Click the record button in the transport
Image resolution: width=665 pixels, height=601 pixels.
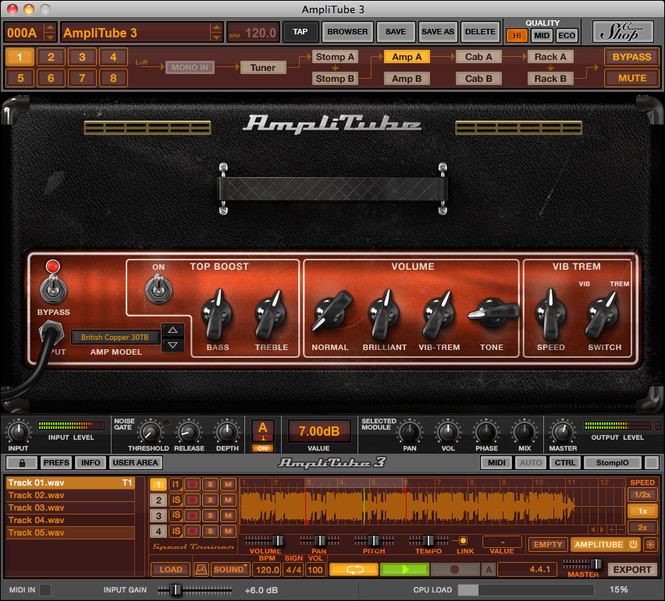pos(455,569)
